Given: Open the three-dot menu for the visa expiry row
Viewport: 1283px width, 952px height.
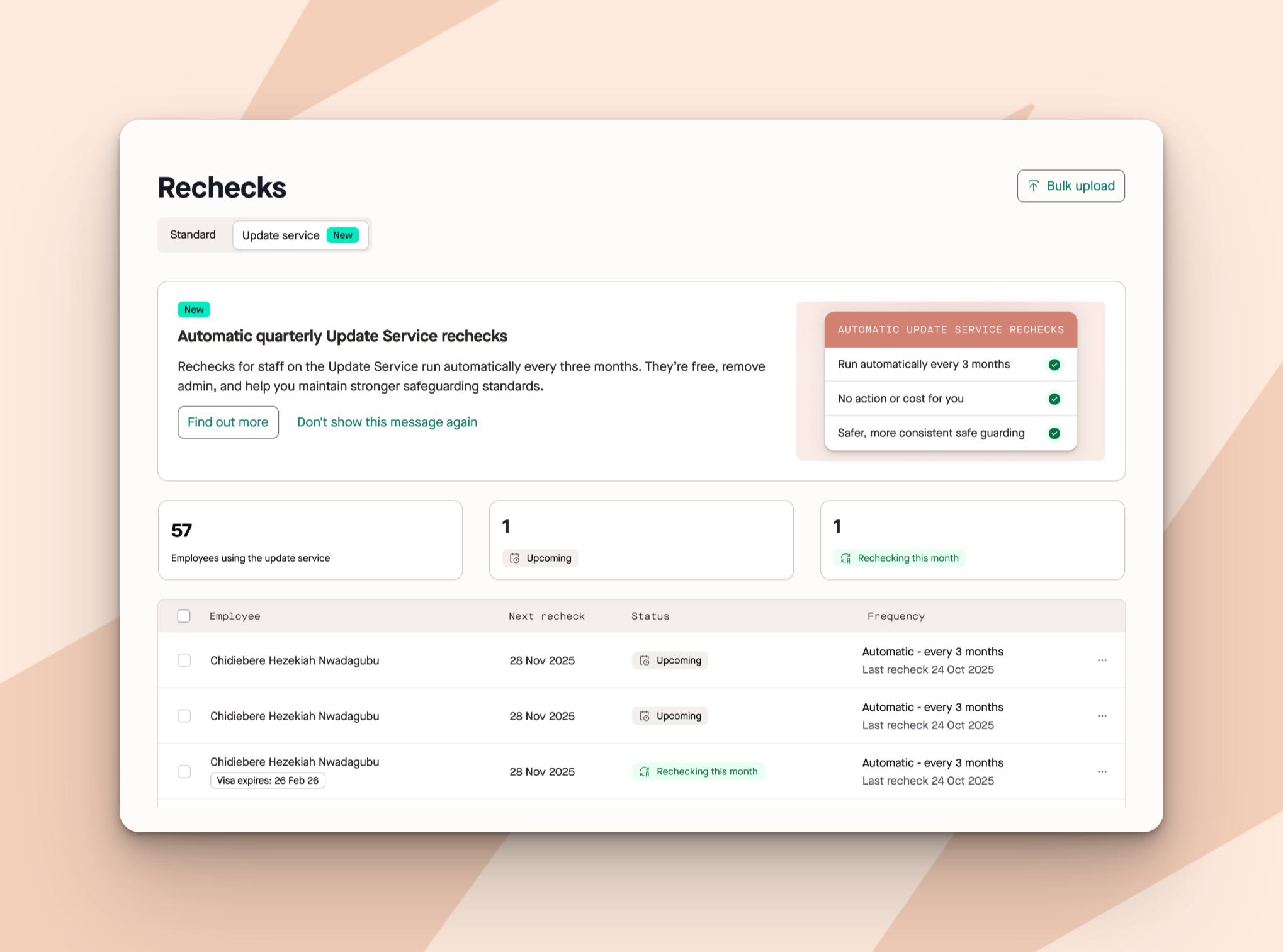Looking at the screenshot, I should pyautogui.click(x=1102, y=771).
